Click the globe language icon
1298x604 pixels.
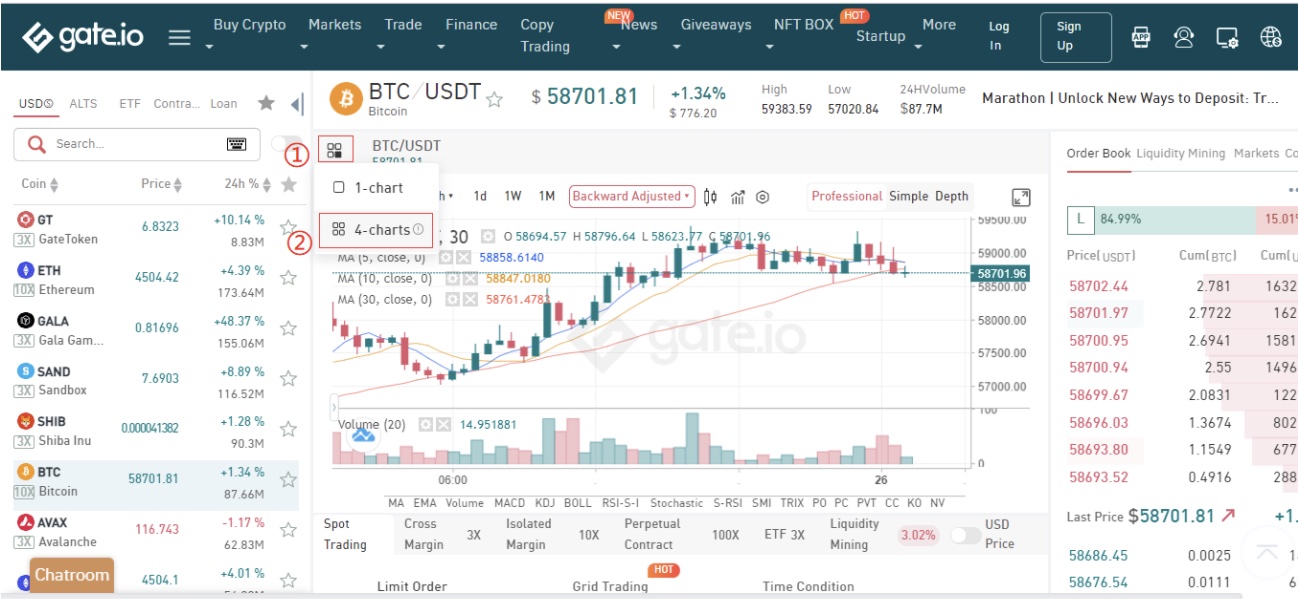point(1271,38)
